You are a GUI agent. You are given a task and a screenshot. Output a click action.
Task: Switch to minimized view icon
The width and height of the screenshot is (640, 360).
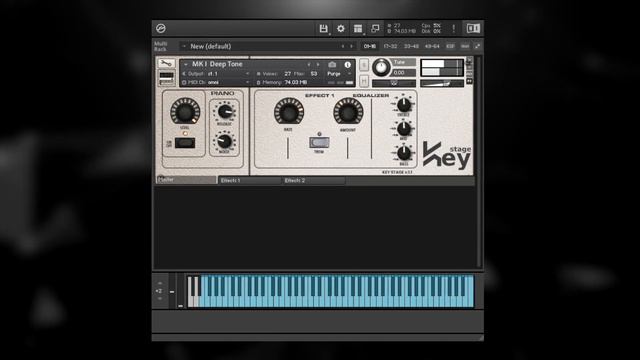375,29
